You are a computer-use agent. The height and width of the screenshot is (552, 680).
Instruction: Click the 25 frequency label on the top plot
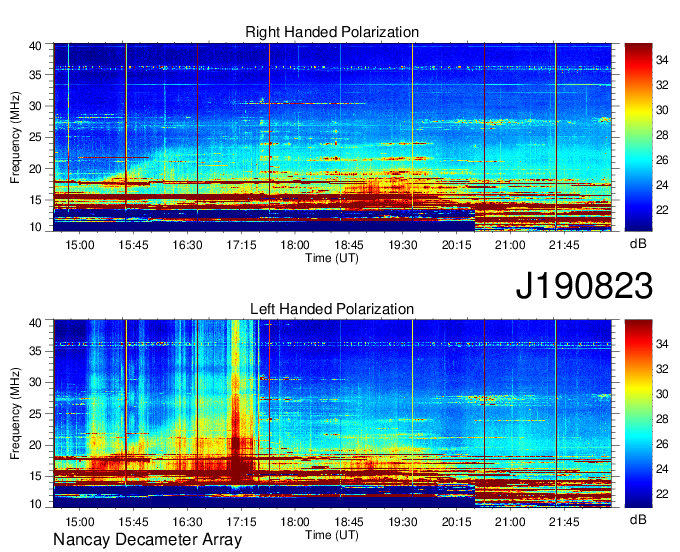35,137
